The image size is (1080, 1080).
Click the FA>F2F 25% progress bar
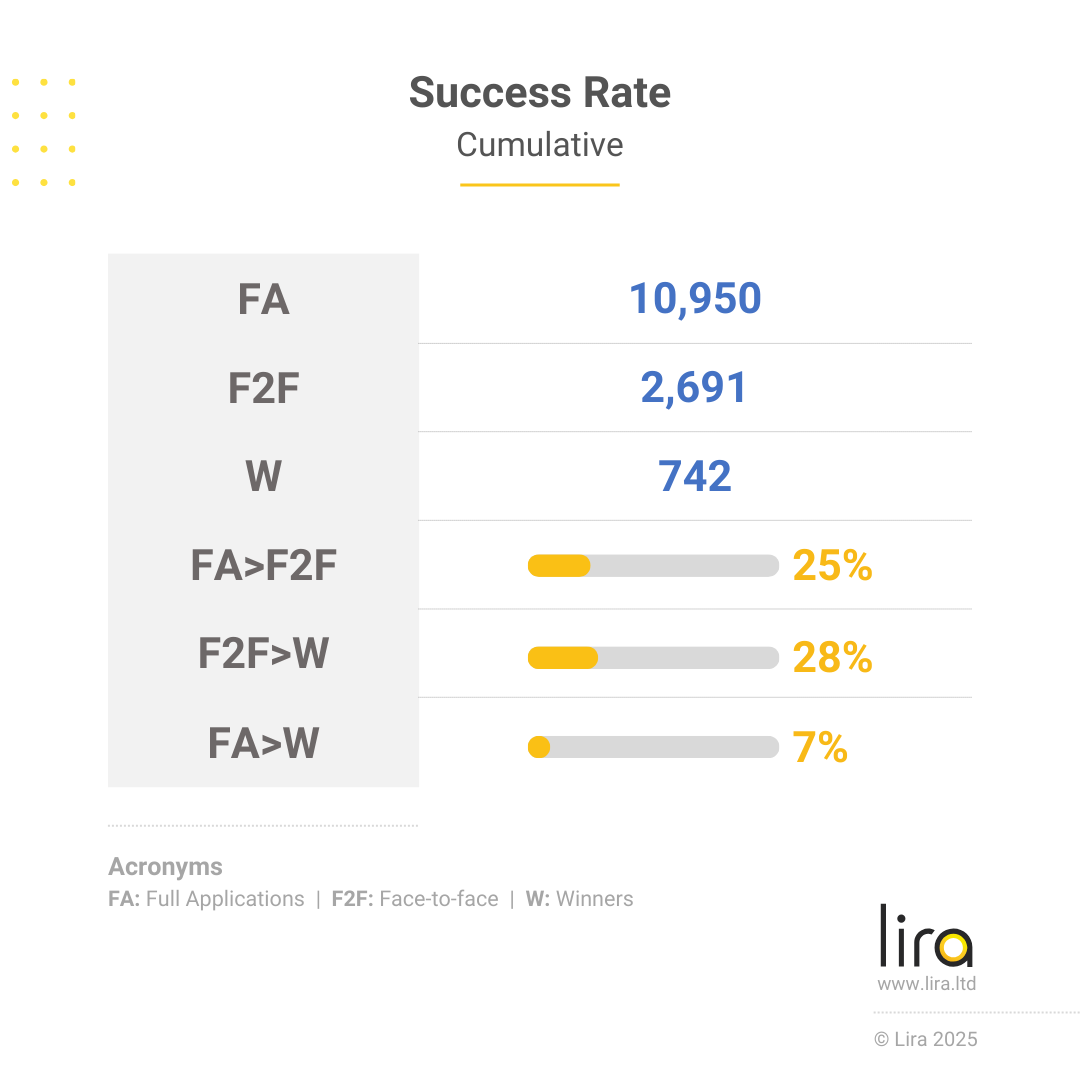click(x=653, y=565)
